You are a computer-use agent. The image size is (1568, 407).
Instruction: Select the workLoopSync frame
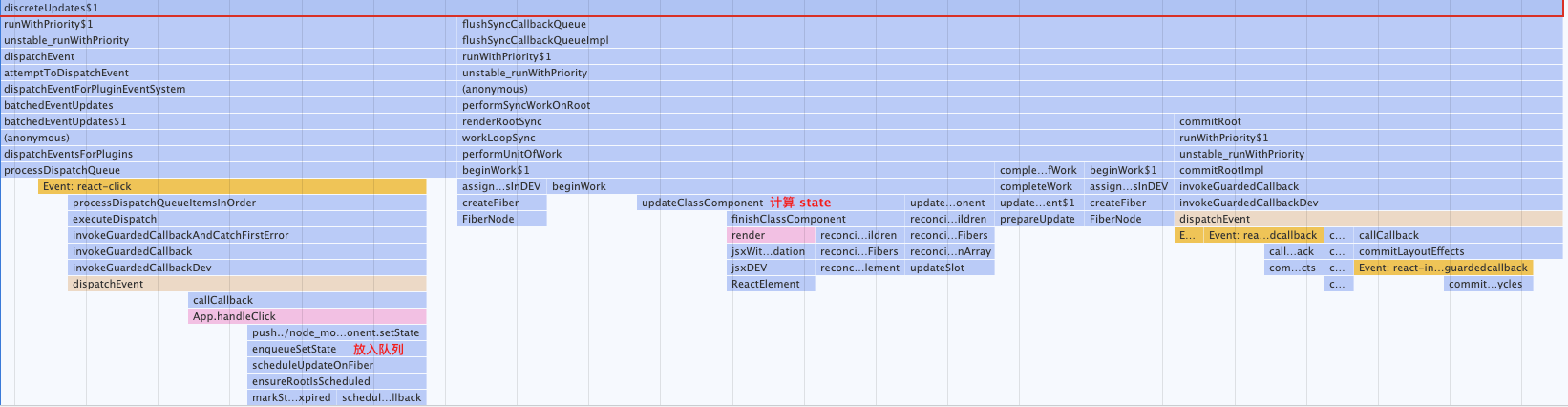(816, 138)
